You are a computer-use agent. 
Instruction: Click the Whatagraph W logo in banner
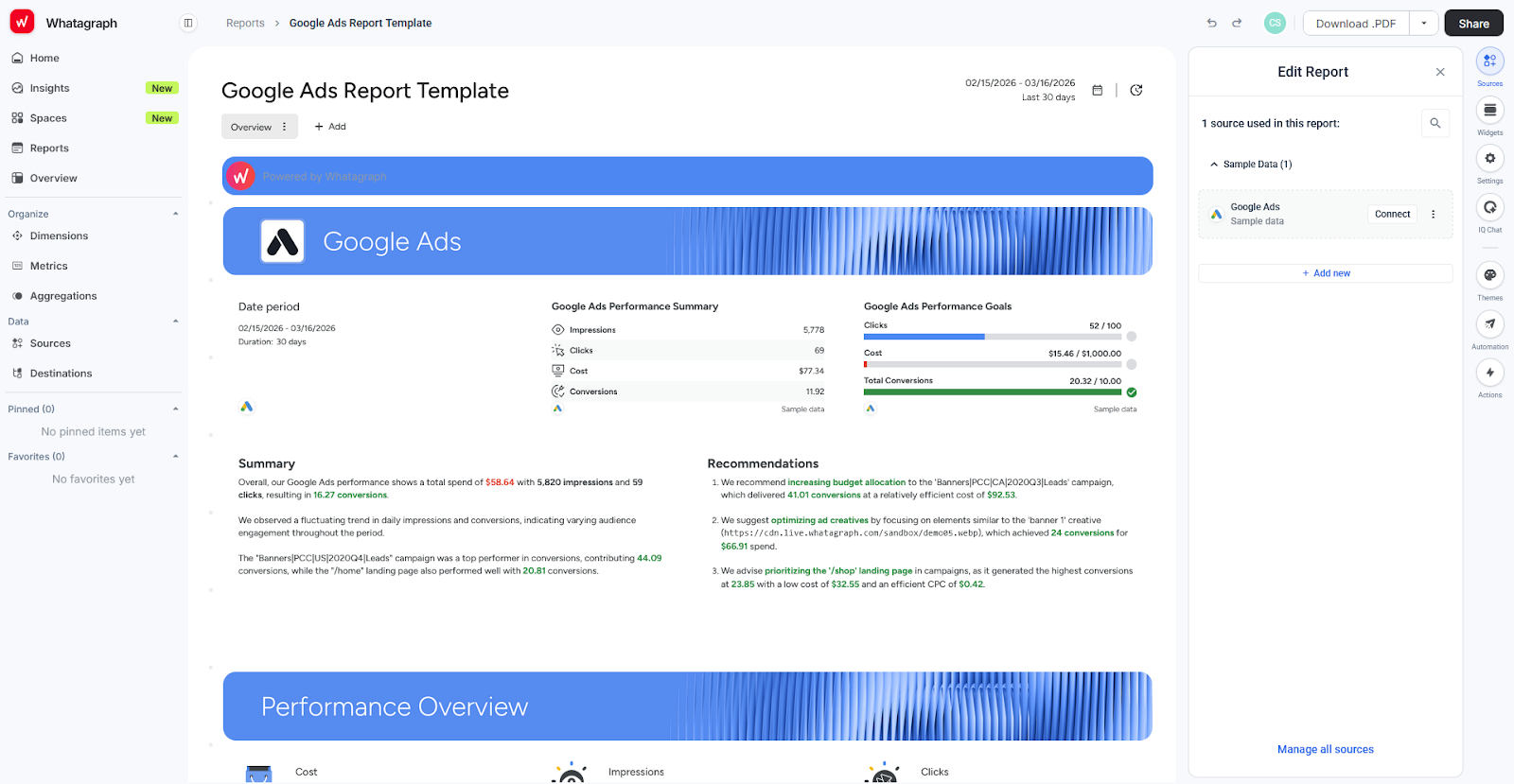pyautogui.click(x=240, y=176)
